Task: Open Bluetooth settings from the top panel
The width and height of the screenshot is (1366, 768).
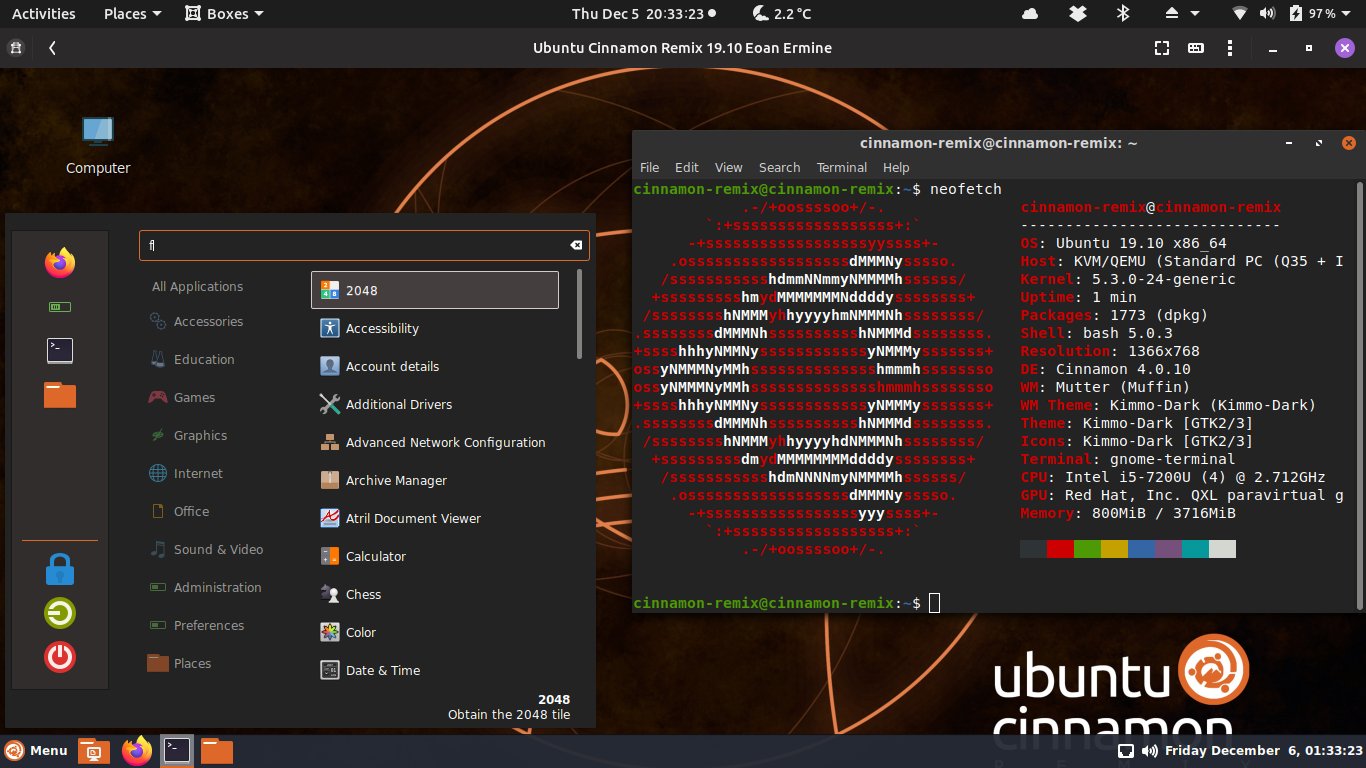Action: tap(1122, 13)
